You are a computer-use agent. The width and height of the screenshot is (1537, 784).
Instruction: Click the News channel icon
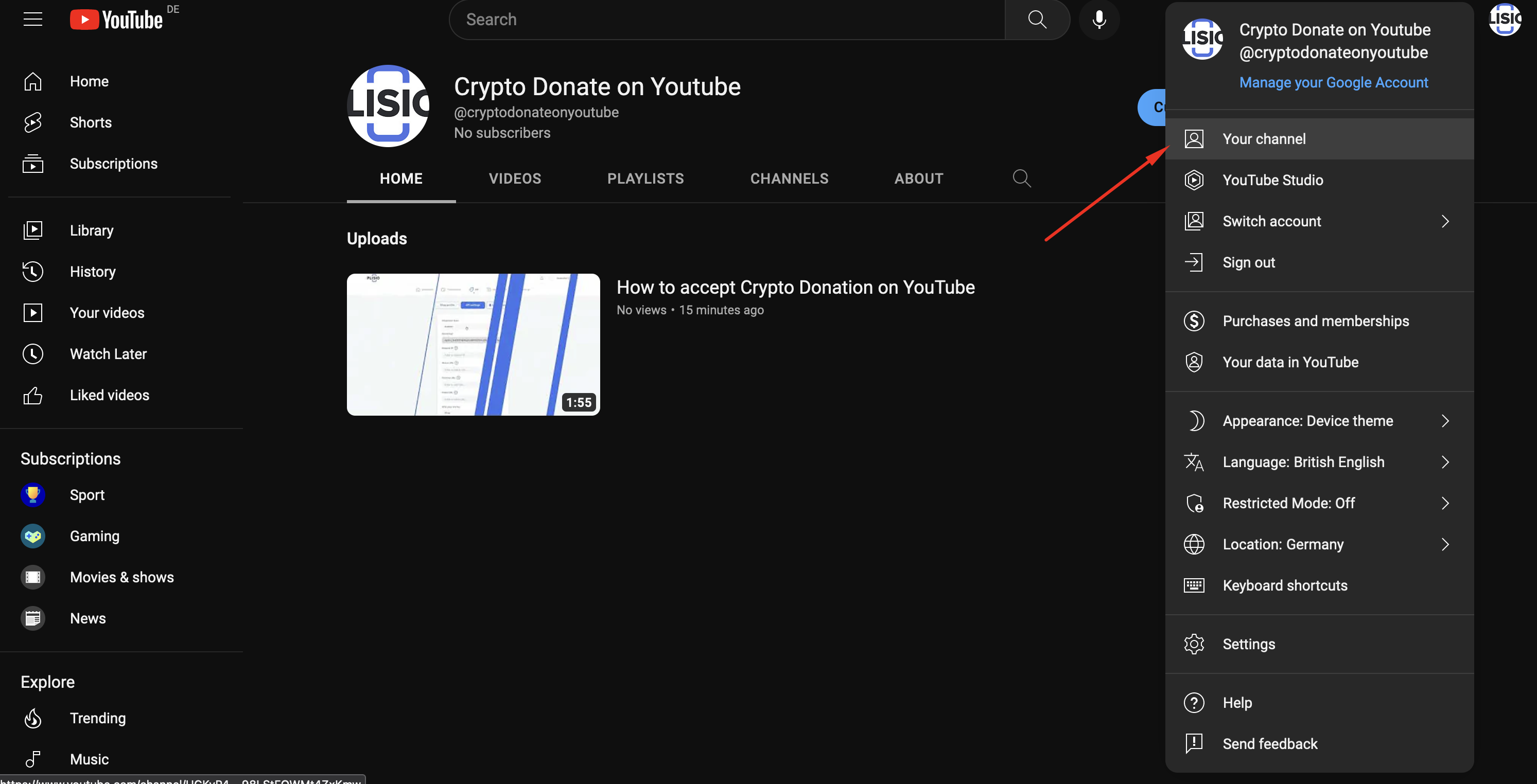(x=33, y=618)
